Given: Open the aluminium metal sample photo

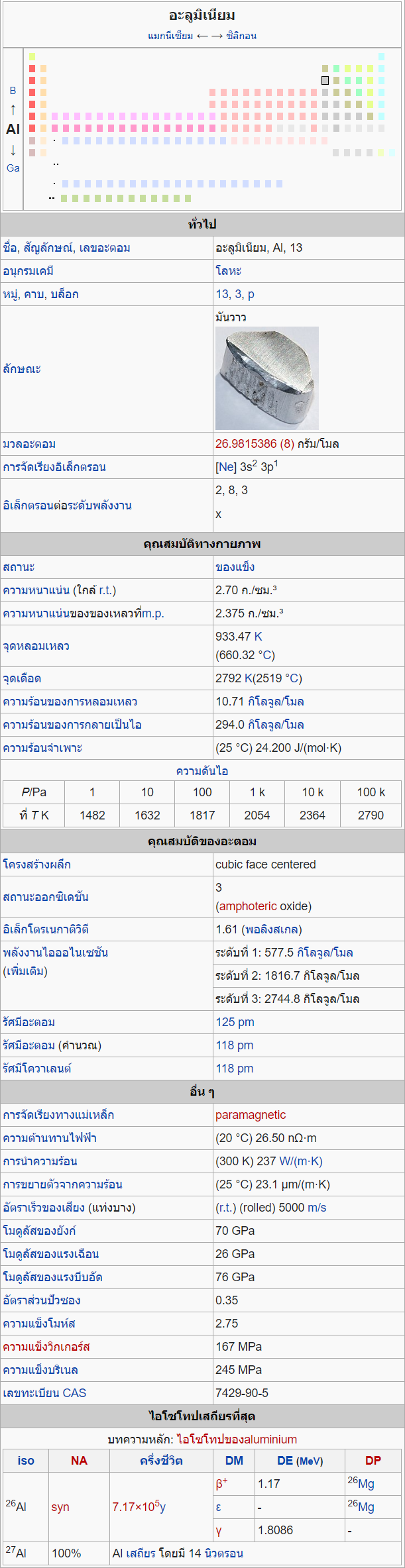Looking at the screenshot, I should (x=266, y=378).
